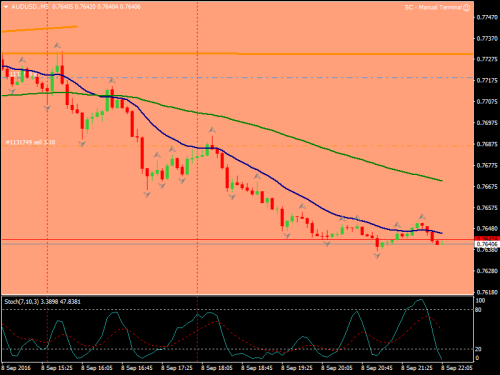This screenshot has height=375, width=500.
Task: Click the down-fractal arrow below the lowest candle
Action: [x=377, y=256]
